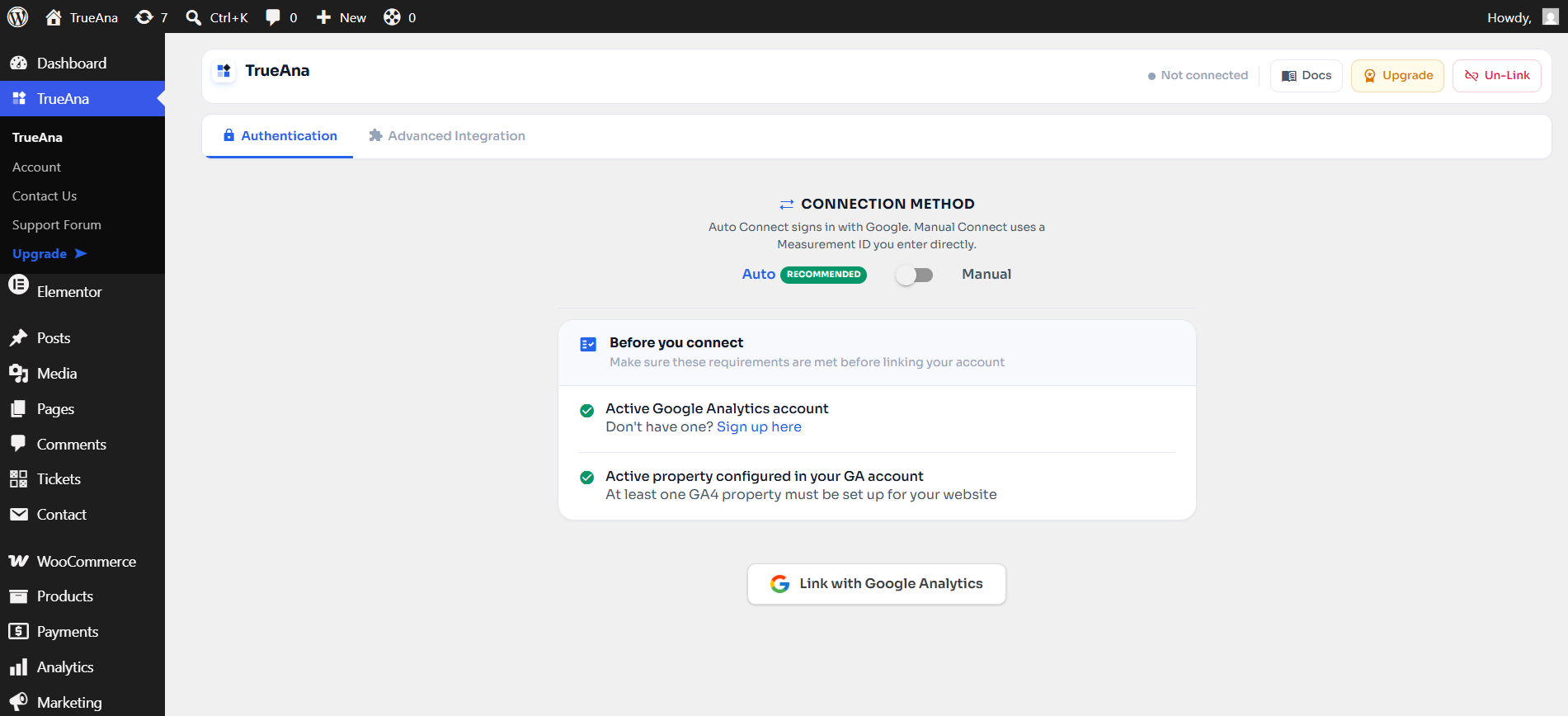Open WooCommerce in the sidebar
Viewport: 1568px width, 716px height.
tap(82, 562)
